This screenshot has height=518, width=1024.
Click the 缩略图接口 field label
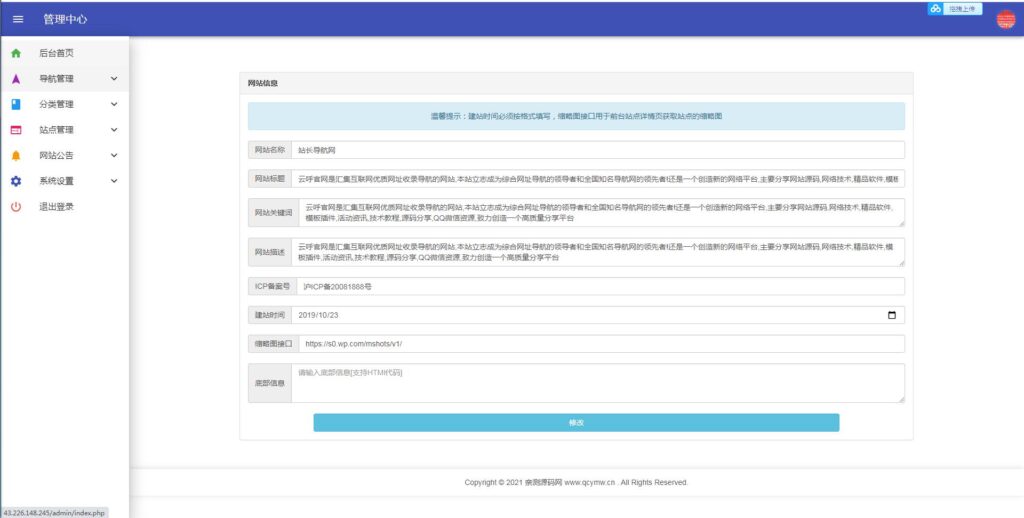(274, 344)
